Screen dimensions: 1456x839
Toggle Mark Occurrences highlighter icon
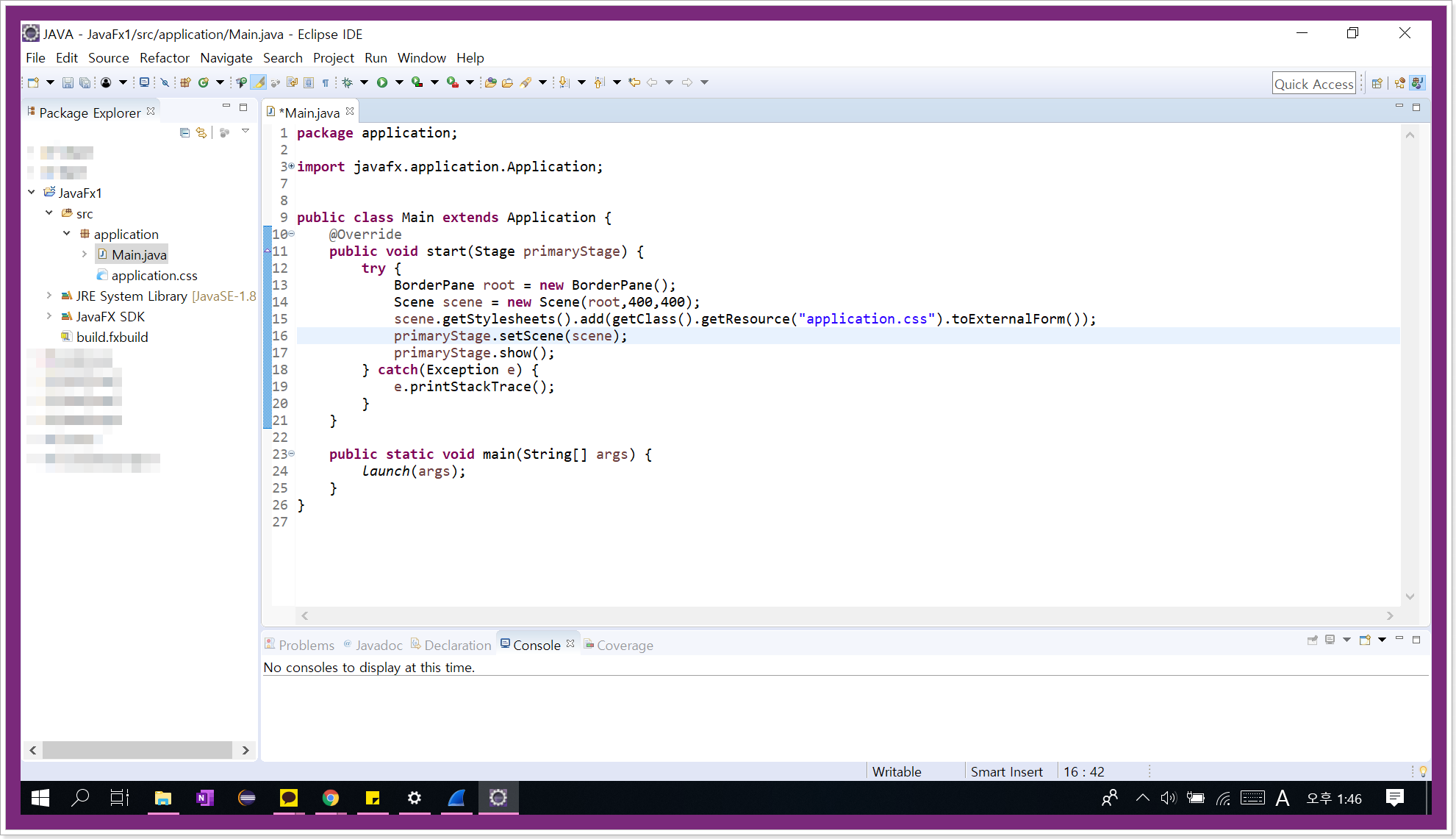tap(258, 82)
